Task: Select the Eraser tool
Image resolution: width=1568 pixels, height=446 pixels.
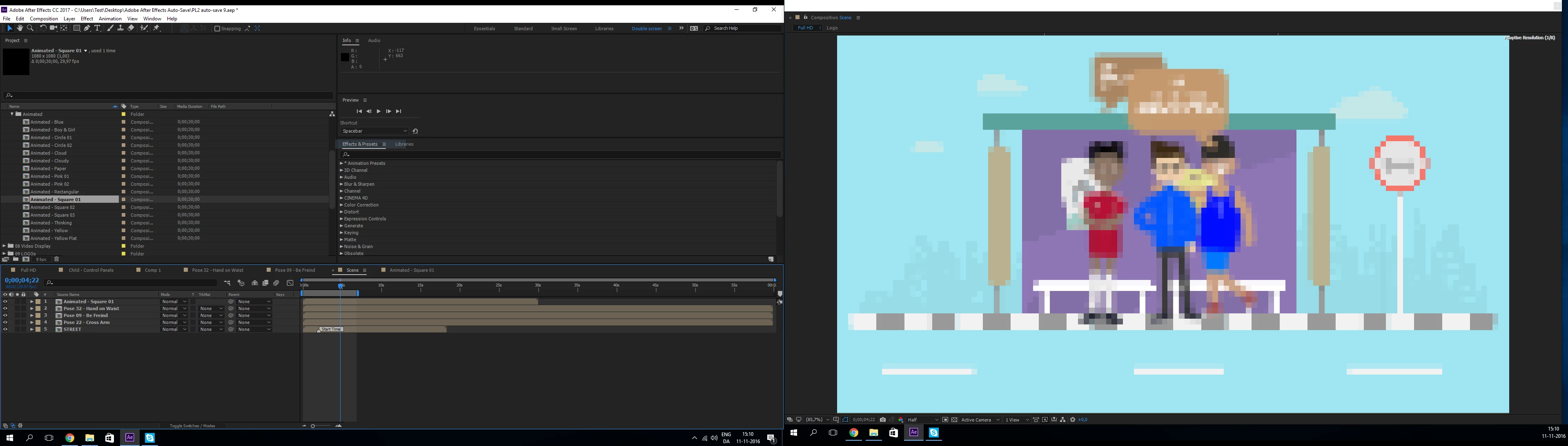Action: point(131,28)
